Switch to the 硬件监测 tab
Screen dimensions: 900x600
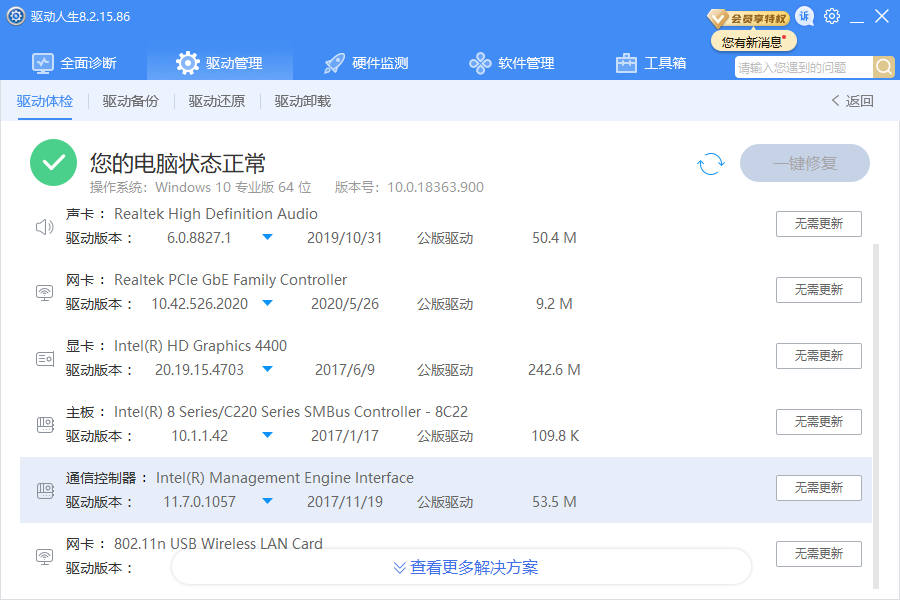pyautogui.click(x=366, y=63)
